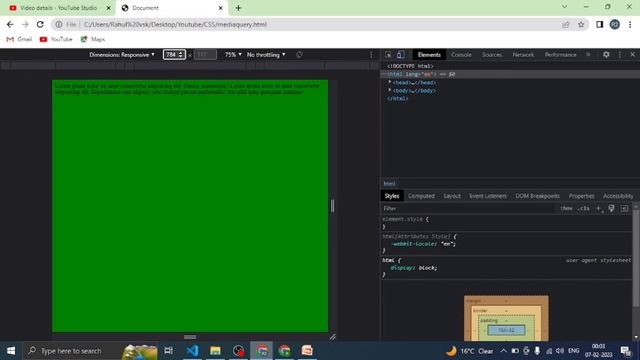Image resolution: width=640 pixels, height=360 pixels.
Task: Open the Computed styles tab
Action: [x=421, y=196]
